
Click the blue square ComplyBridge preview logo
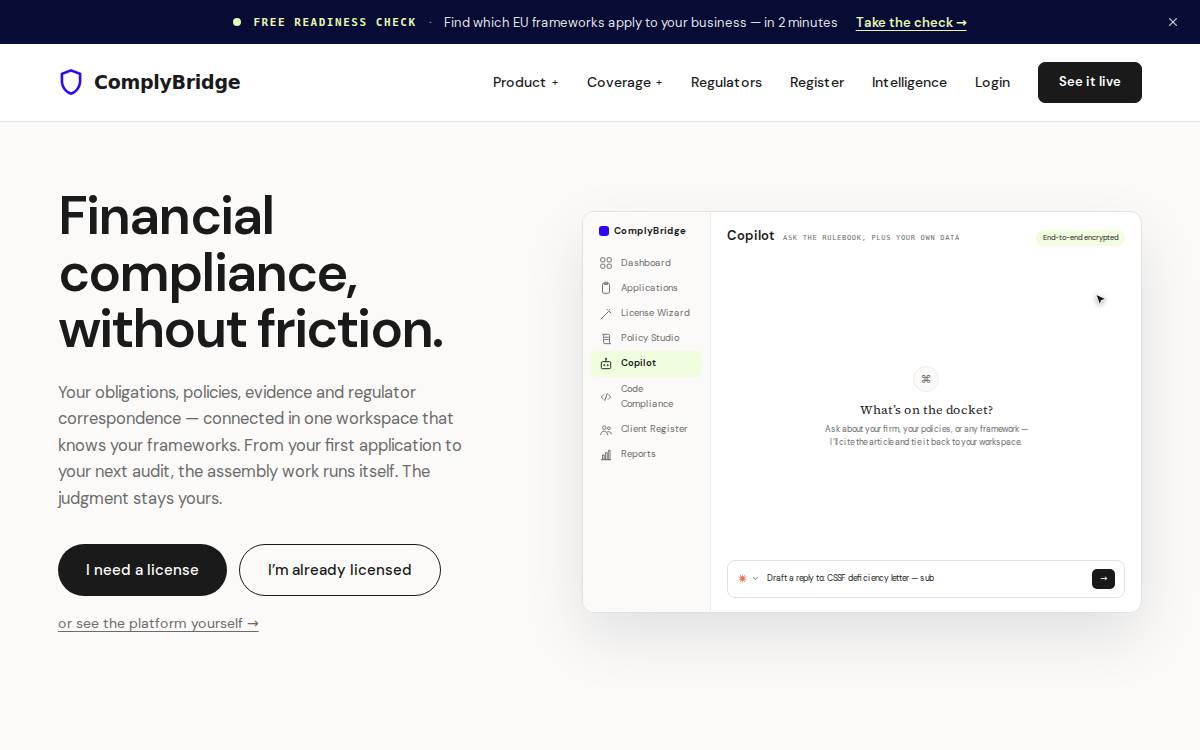[x=604, y=231]
